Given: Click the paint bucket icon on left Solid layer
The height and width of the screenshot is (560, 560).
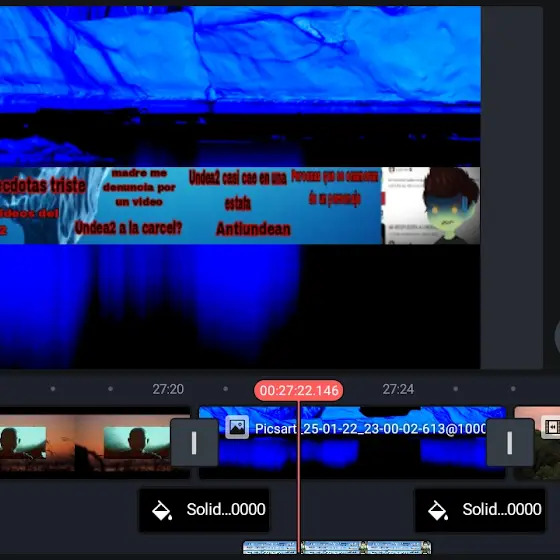Looking at the screenshot, I should pyautogui.click(x=162, y=510).
